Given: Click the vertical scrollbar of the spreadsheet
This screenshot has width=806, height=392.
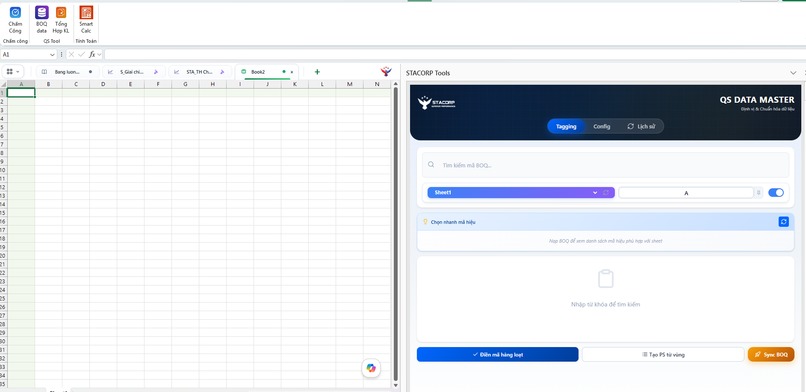Looking at the screenshot, I should click(x=395, y=234).
